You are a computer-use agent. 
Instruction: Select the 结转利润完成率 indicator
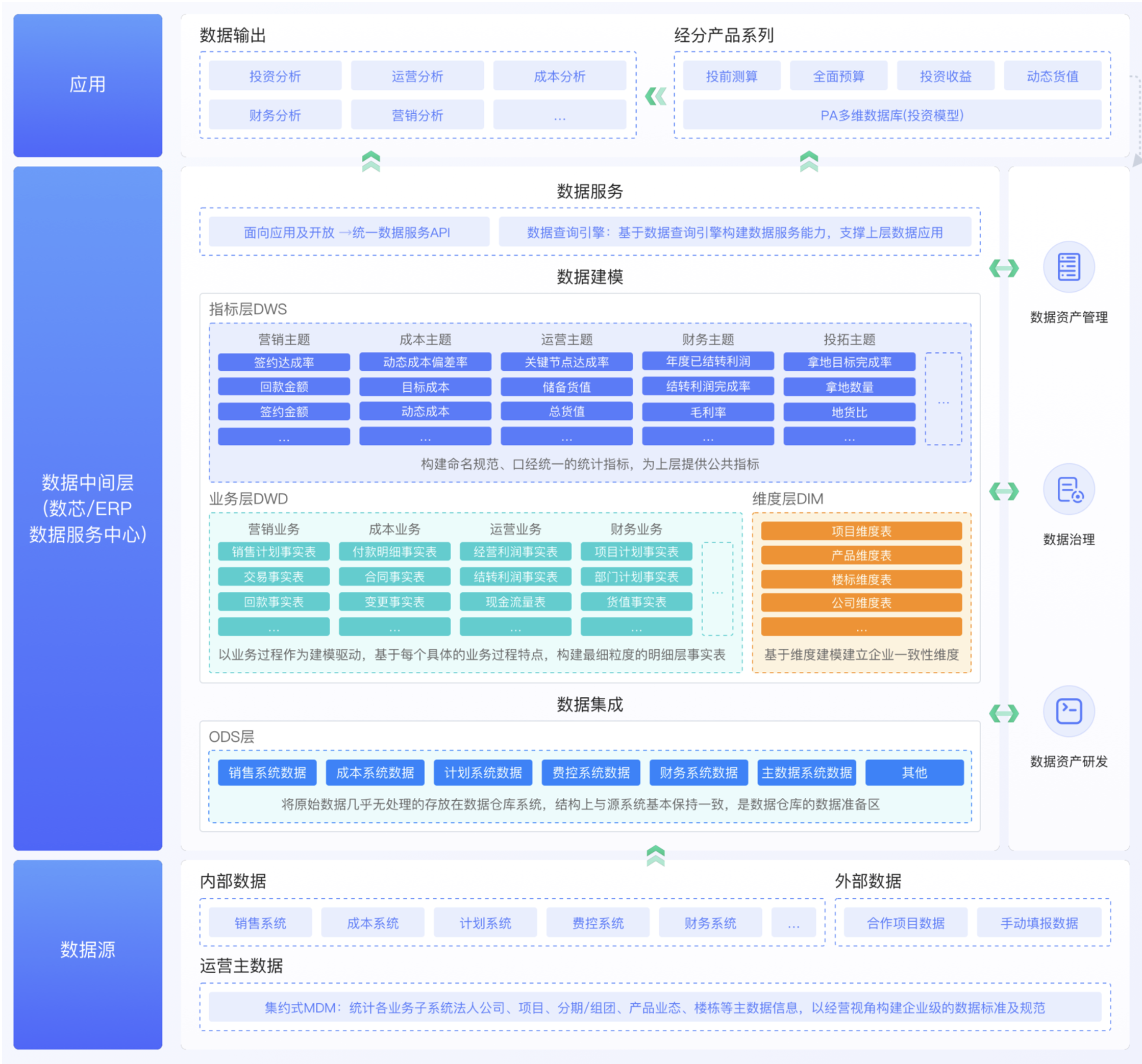(708, 387)
